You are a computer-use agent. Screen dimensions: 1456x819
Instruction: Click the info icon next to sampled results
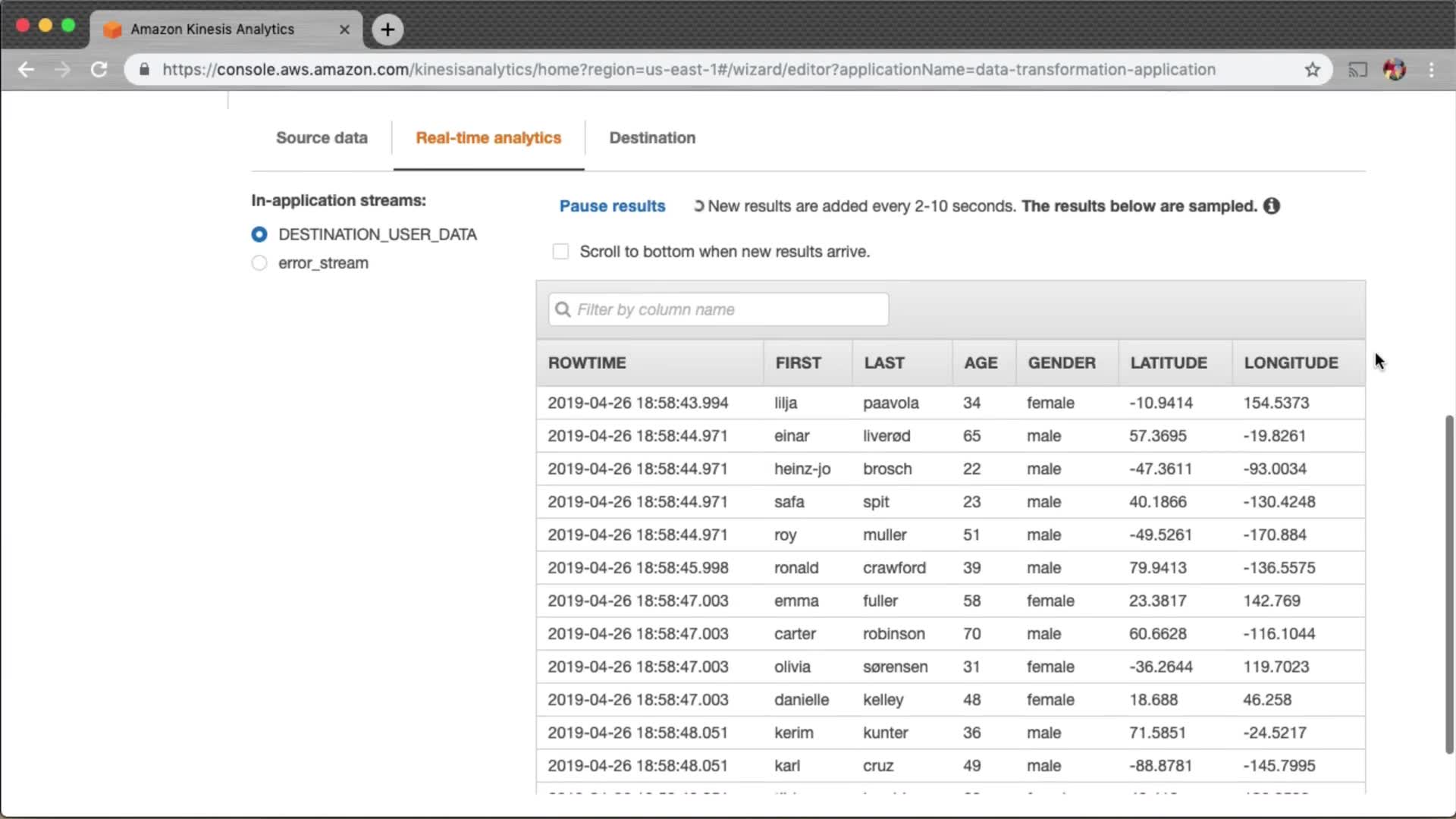pos(1272,206)
